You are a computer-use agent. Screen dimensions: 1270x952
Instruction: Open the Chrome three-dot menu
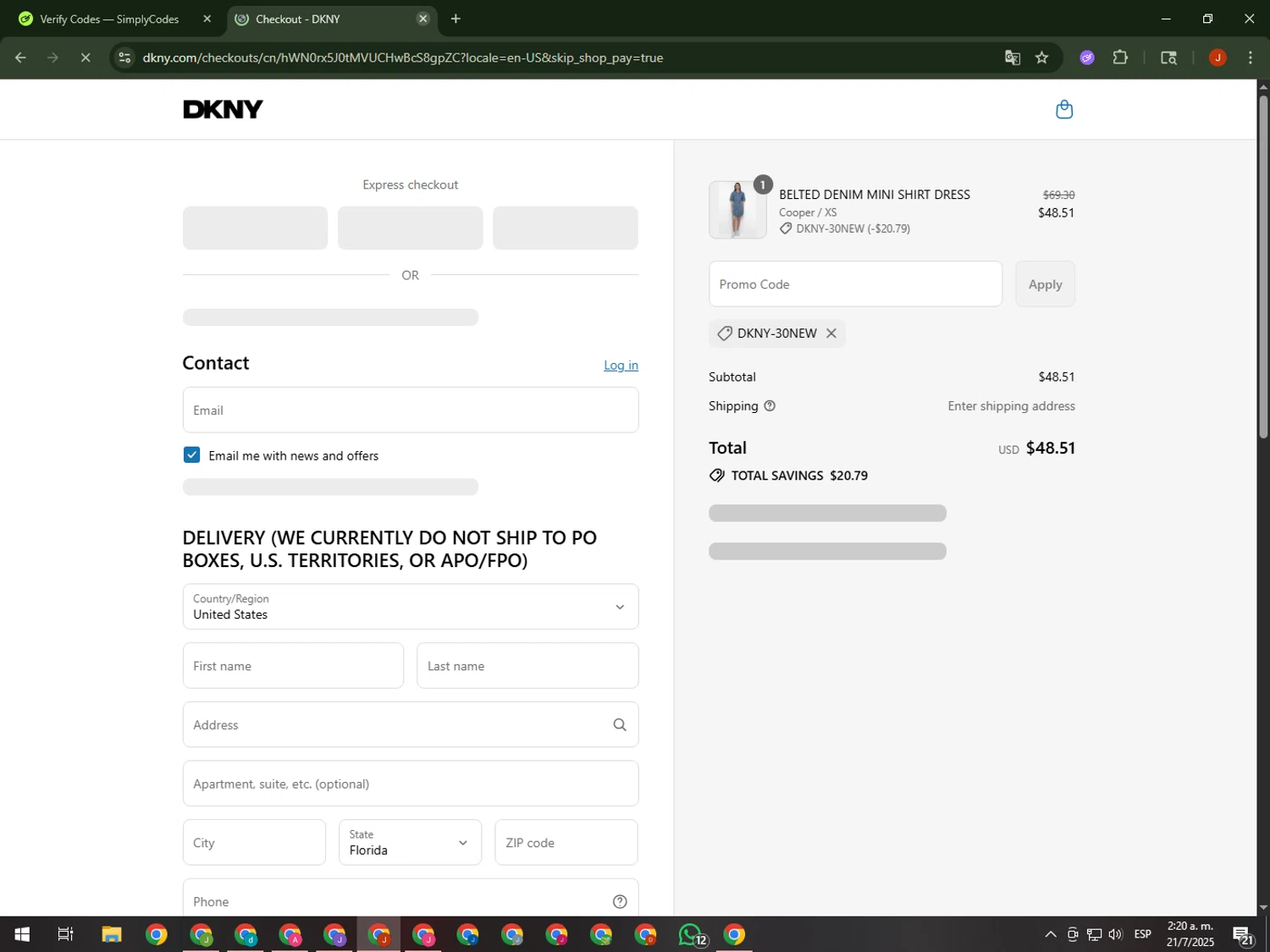[1251, 58]
